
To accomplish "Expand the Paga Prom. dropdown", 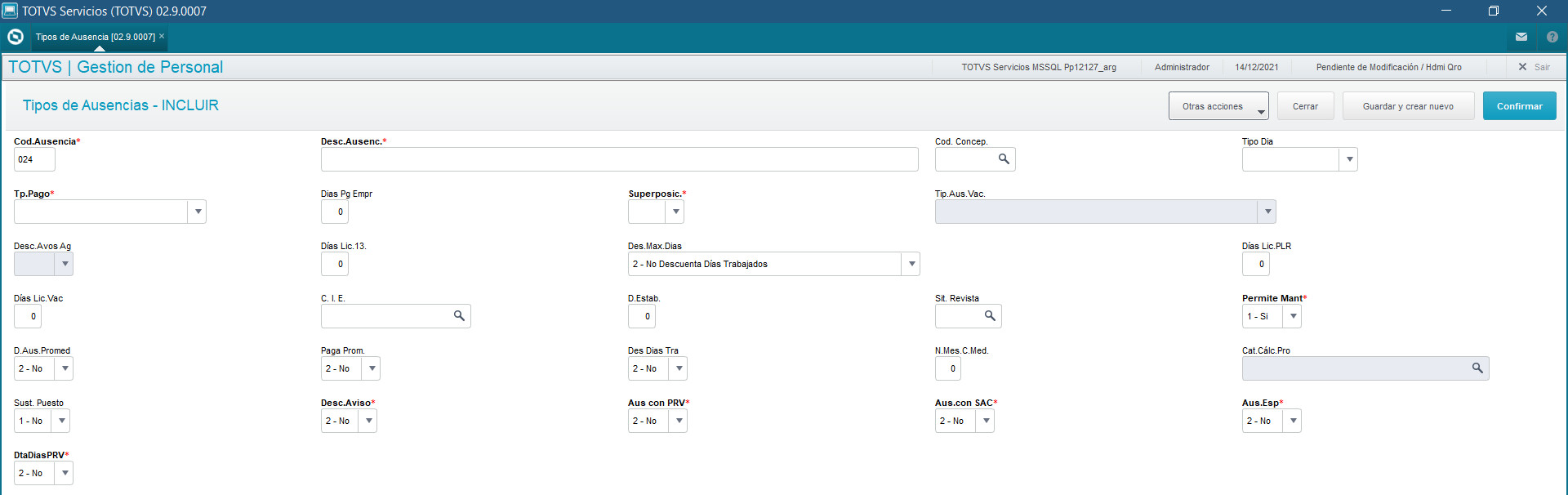I will click(372, 368).
